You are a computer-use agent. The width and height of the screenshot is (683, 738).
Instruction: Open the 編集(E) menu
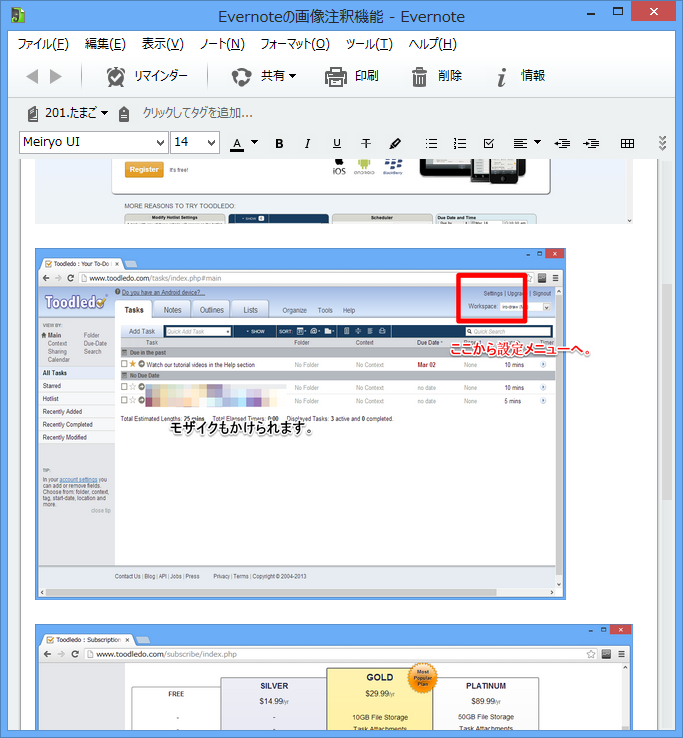pyautogui.click(x=105, y=44)
